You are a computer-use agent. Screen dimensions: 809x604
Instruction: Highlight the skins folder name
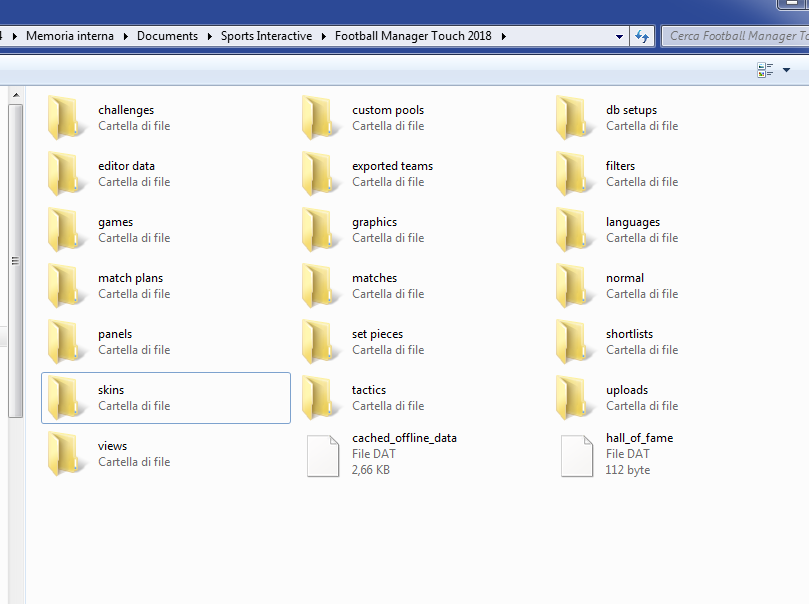pyautogui.click(x=111, y=390)
